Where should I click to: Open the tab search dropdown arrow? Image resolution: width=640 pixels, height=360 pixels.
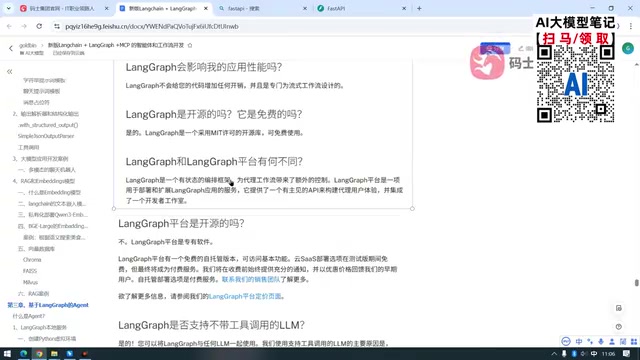click(x=8, y=8)
